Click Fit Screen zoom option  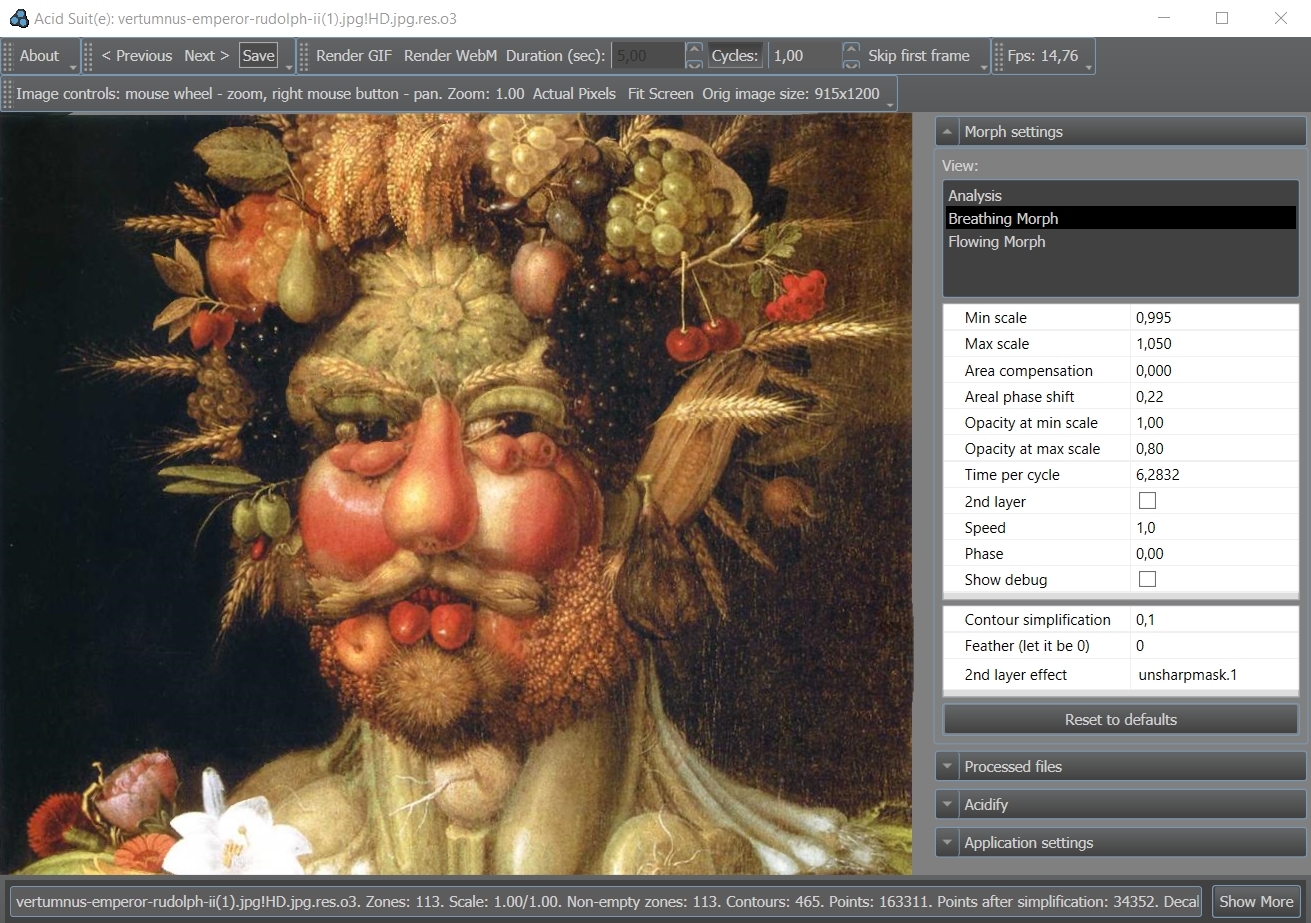coord(661,94)
